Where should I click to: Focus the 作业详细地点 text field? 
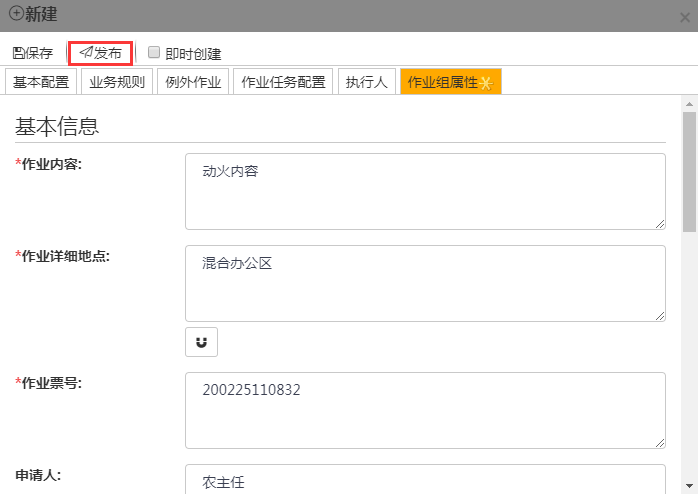pos(425,283)
